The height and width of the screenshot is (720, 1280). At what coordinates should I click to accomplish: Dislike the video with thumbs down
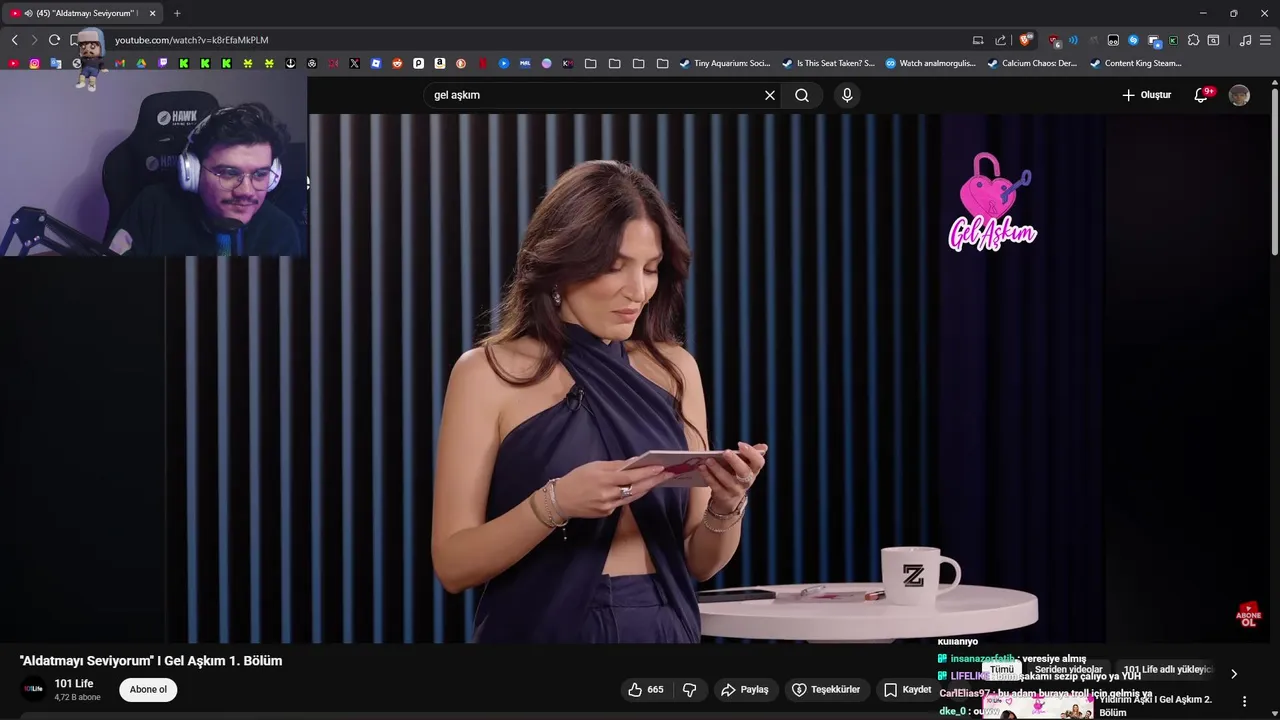pyautogui.click(x=690, y=689)
